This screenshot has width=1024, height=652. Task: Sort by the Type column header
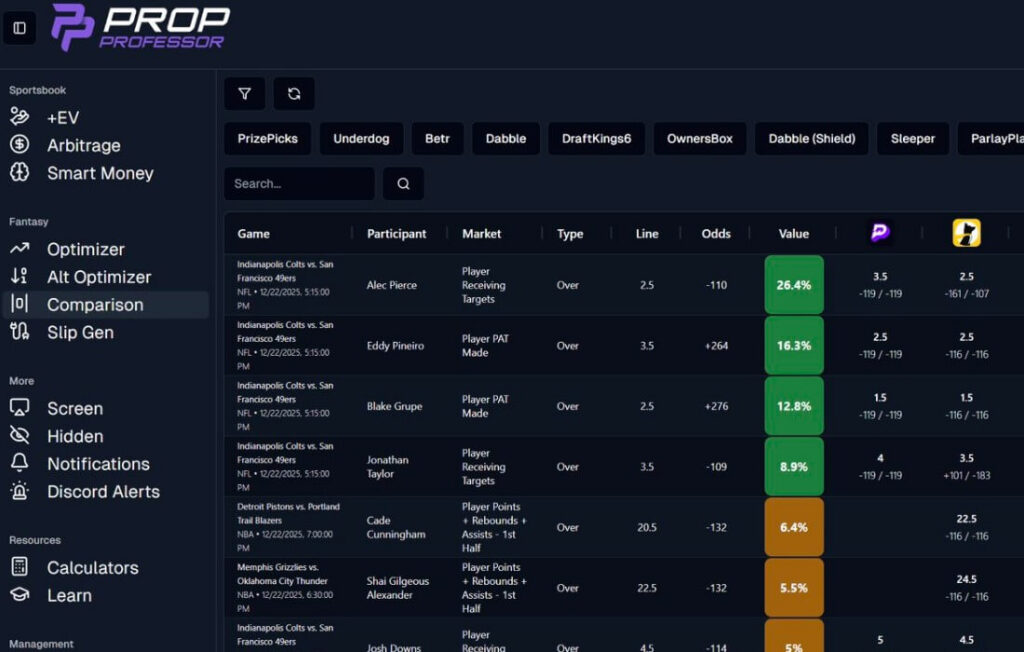click(x=570, y=234)
